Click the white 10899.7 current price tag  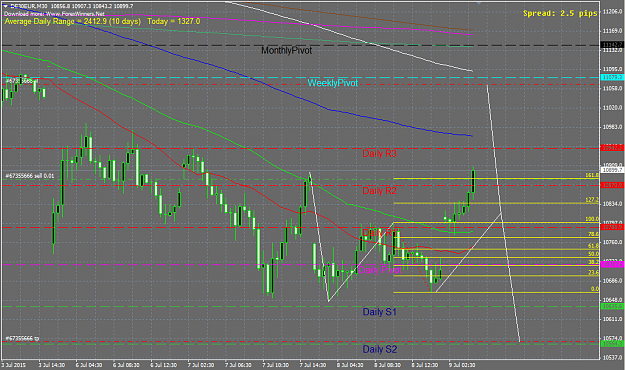(x=612, y=170)
